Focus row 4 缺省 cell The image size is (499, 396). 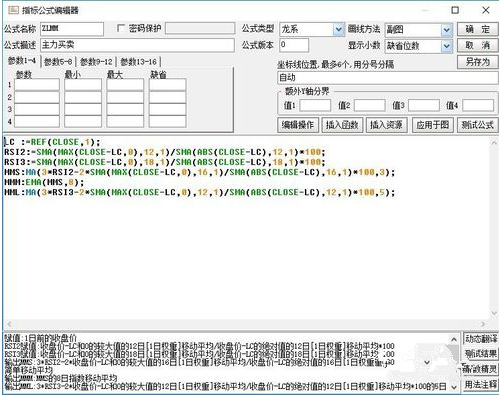[168, 121]
